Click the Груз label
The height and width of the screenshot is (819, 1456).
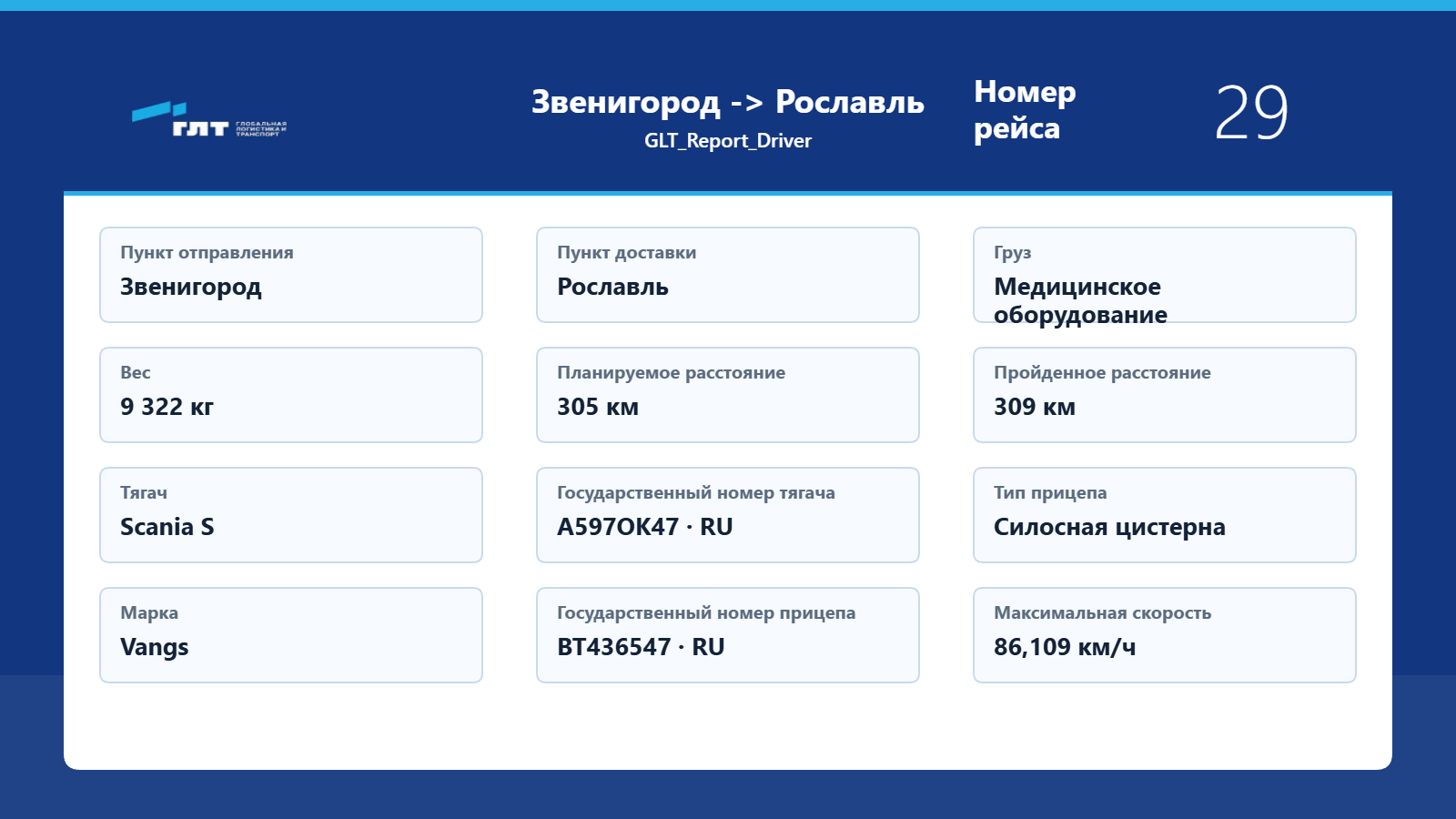coord(1012,253)
